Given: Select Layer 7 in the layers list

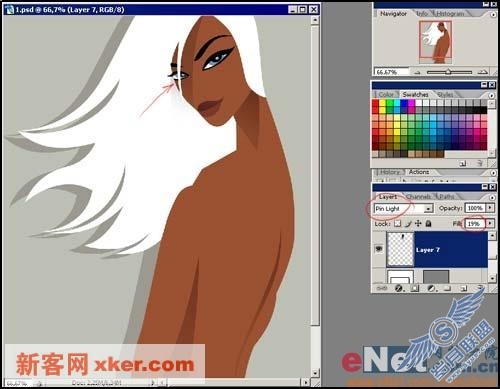Looking at the screenshot, I should [x=437, y=250].
